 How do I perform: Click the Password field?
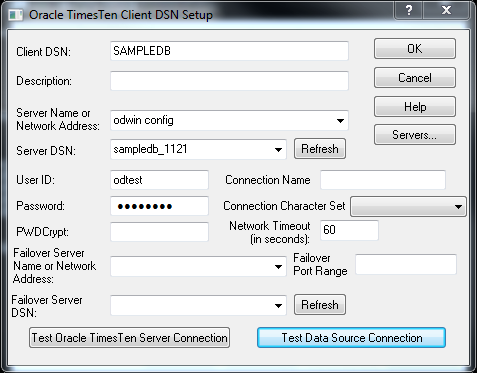pyautogui.click(x=159, y=206)
